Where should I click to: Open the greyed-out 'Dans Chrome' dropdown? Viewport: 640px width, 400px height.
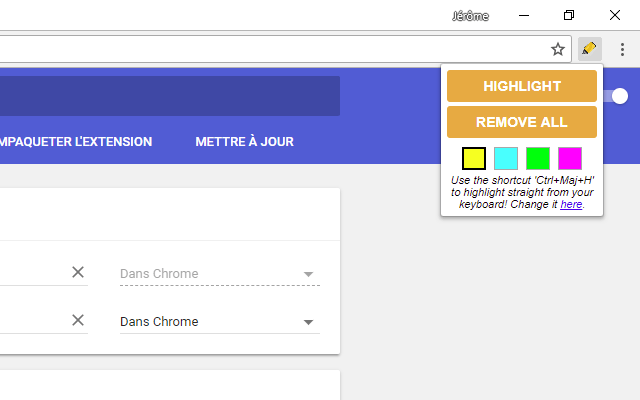point(220,273)
